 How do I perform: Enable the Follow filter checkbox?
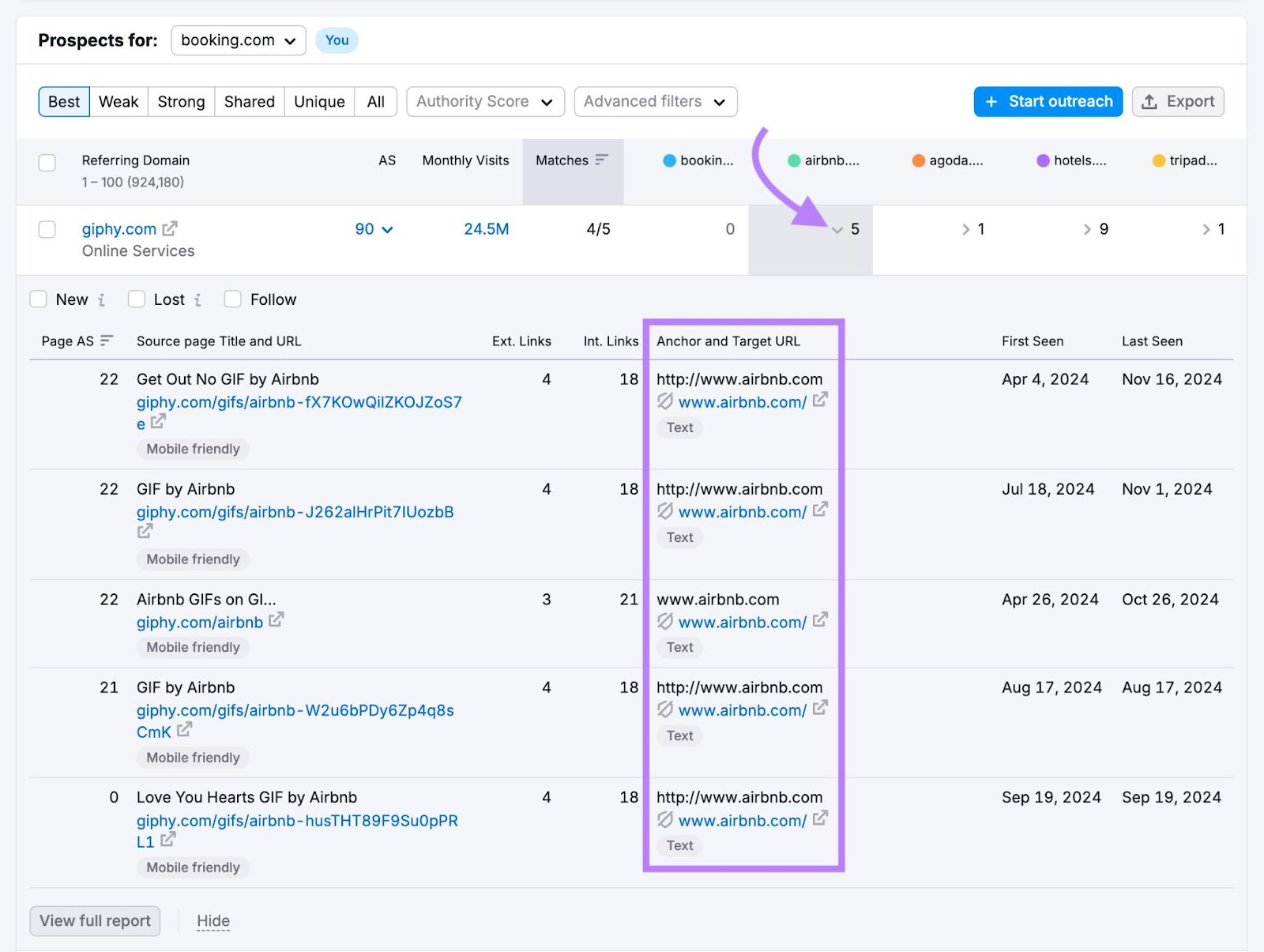point(232,299)
